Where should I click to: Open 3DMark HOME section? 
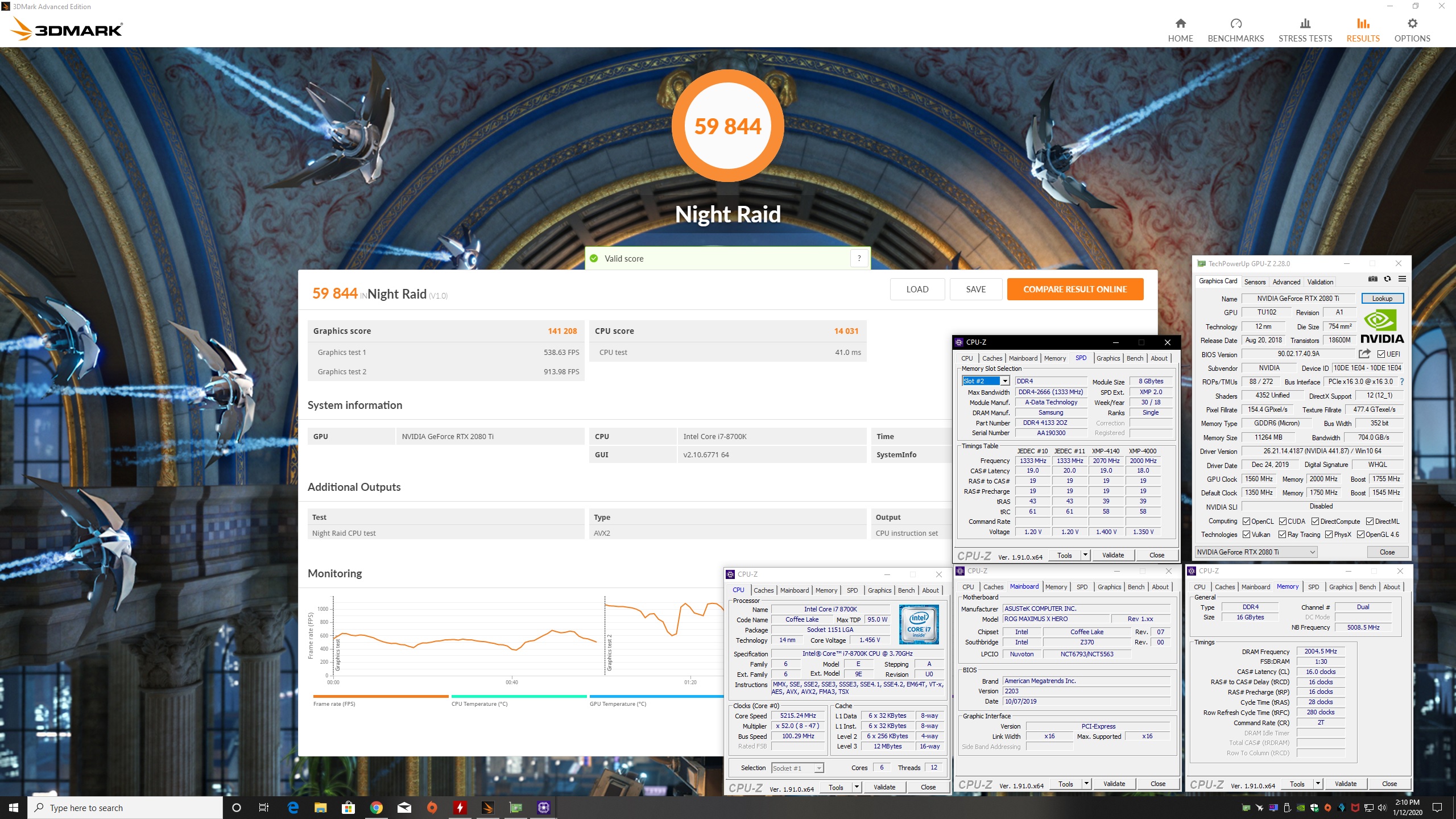coord(1180,31)
